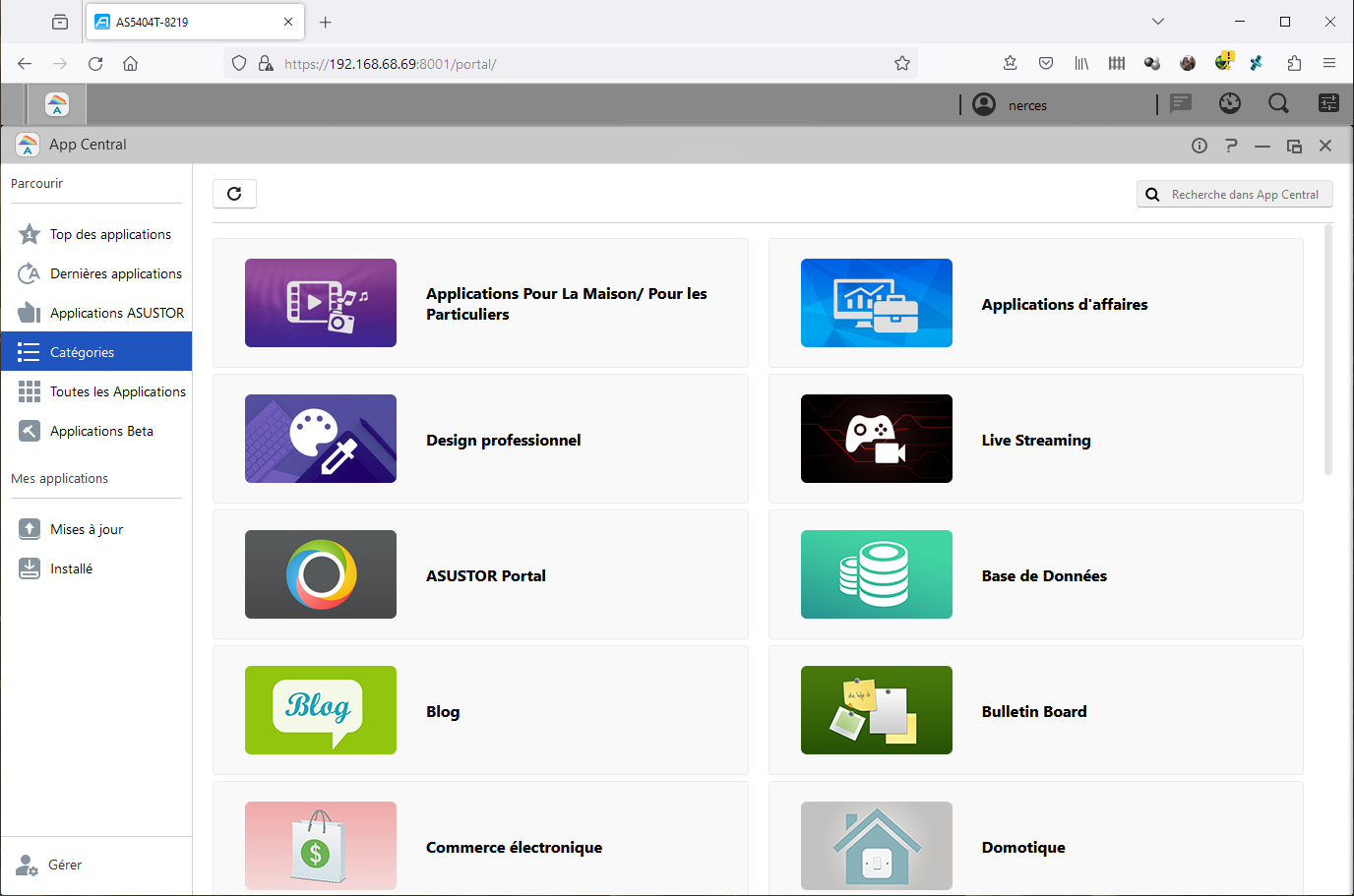Go to the browser home page

(130, 64)
